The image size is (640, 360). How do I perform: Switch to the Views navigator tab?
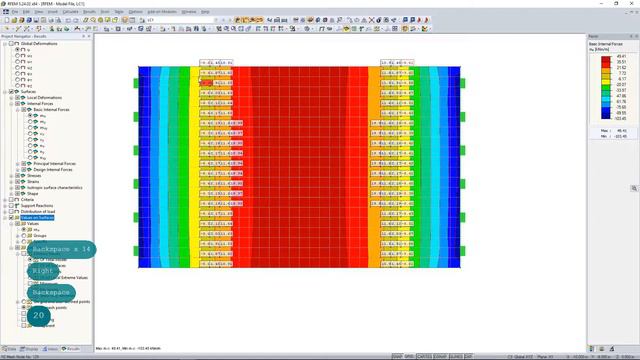(50, 349)
